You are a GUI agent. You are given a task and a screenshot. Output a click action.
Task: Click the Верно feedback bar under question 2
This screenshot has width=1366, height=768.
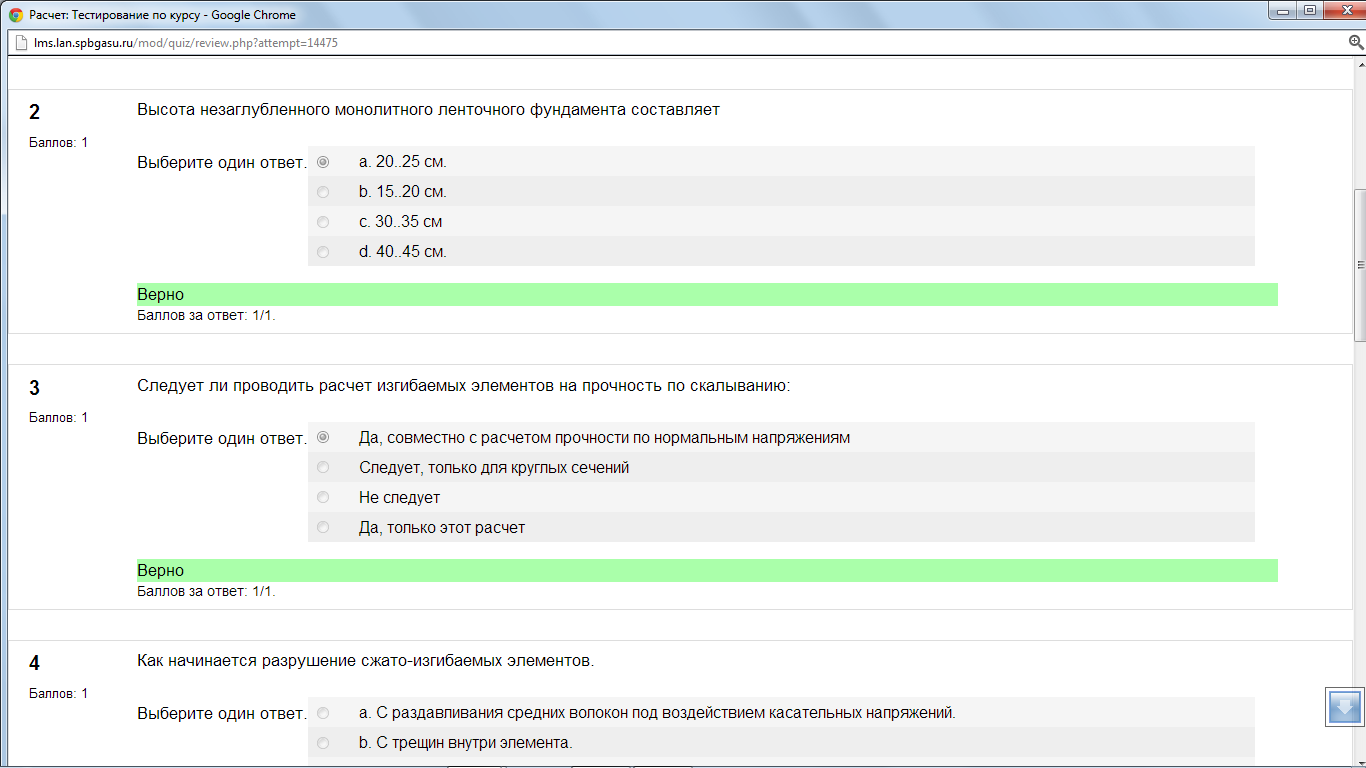click(x=707, y=295)
